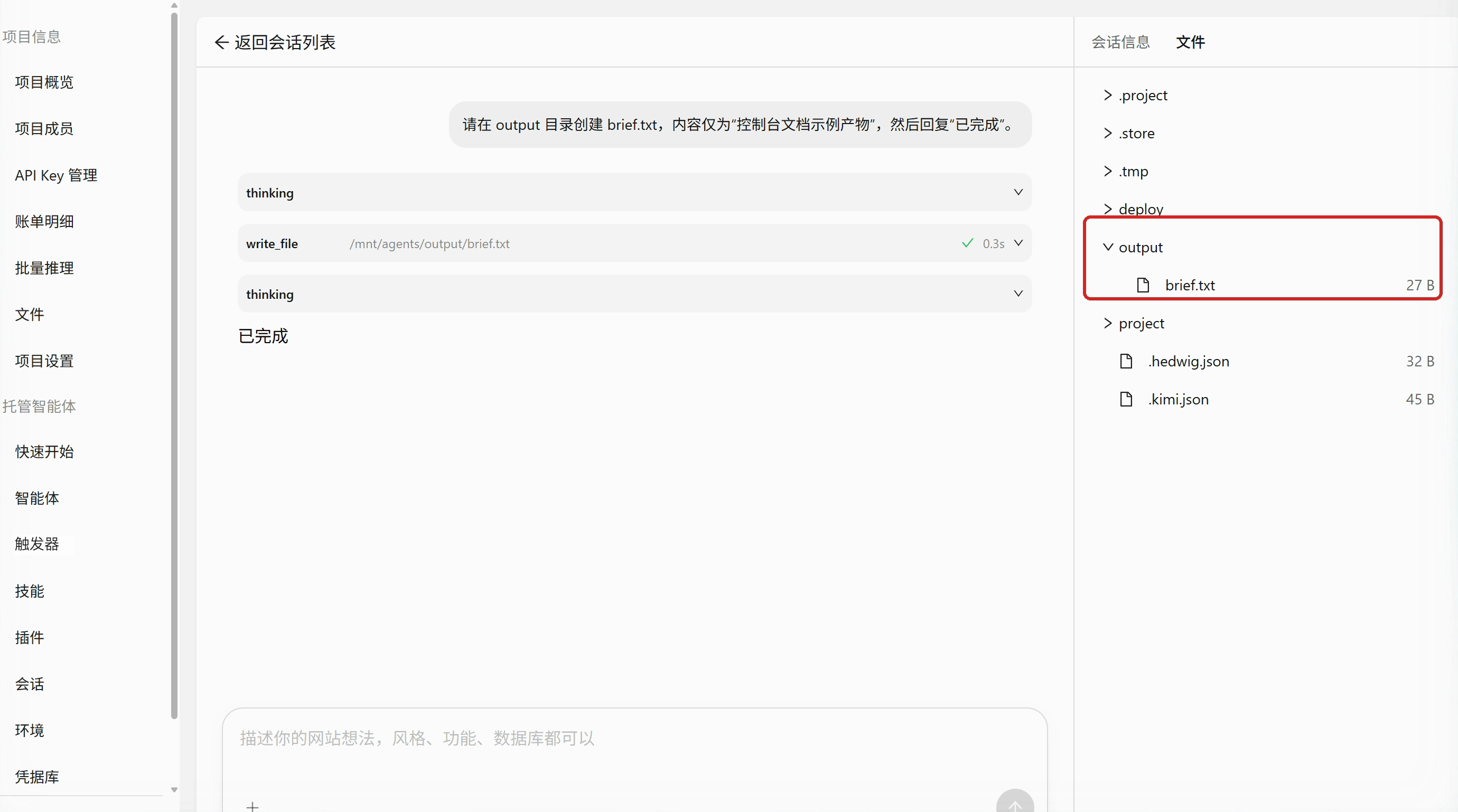This screenshot has width=1458, height=812.
Task: Expand the write_file step chevron
Action: (1017, 243)
